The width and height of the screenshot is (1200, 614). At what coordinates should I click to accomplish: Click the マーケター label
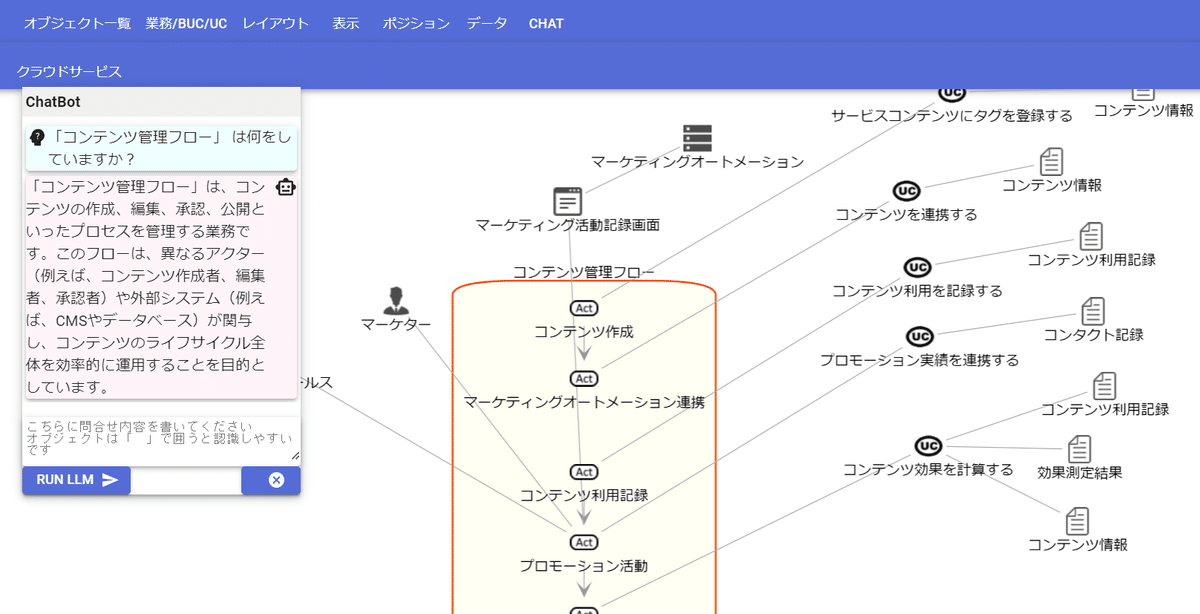pyautogui.click(x=396, y=325)
